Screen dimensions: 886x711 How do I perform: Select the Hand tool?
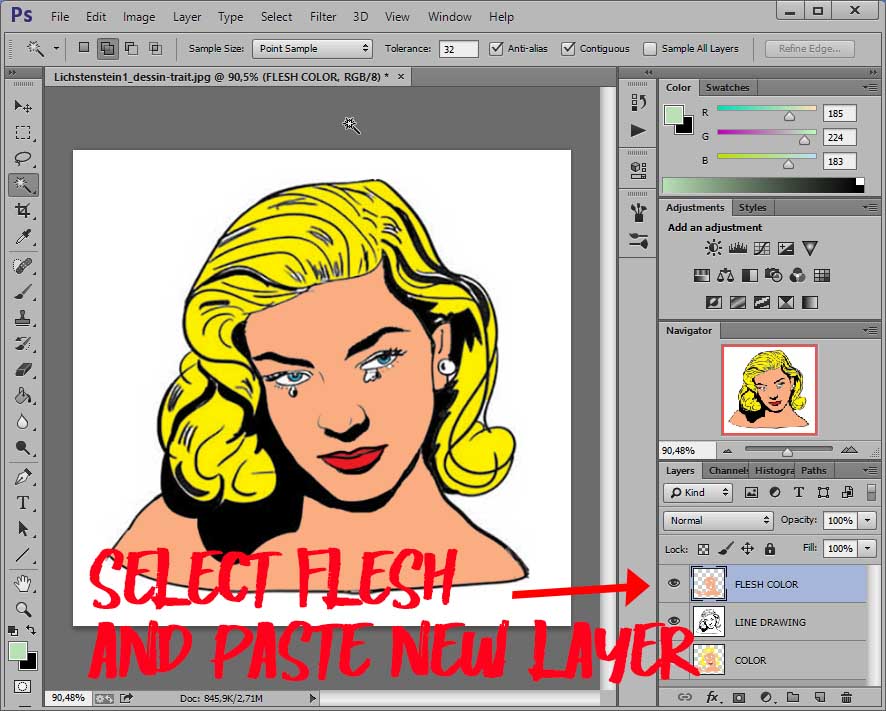pyautogui.click(x=23, y=583)
